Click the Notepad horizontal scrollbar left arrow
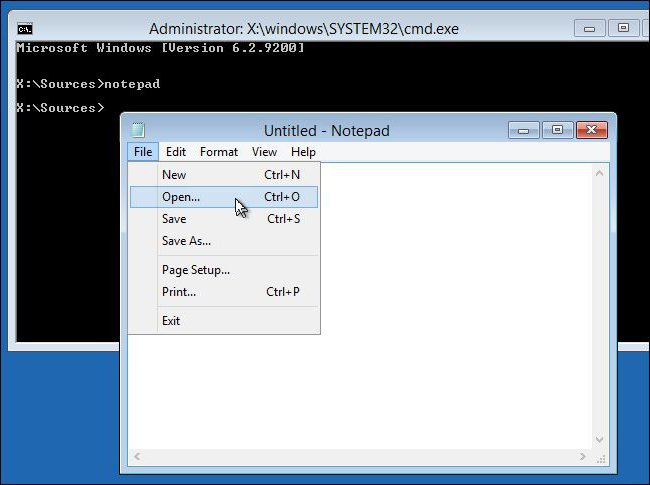Screen dimensions: 650x485 click(137, 456)
